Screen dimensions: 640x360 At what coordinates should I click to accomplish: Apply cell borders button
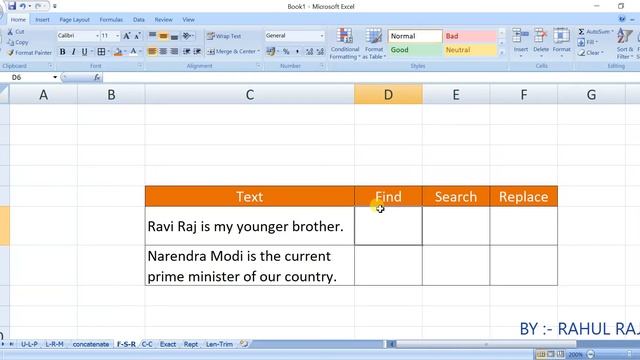(x=101, y=52)
